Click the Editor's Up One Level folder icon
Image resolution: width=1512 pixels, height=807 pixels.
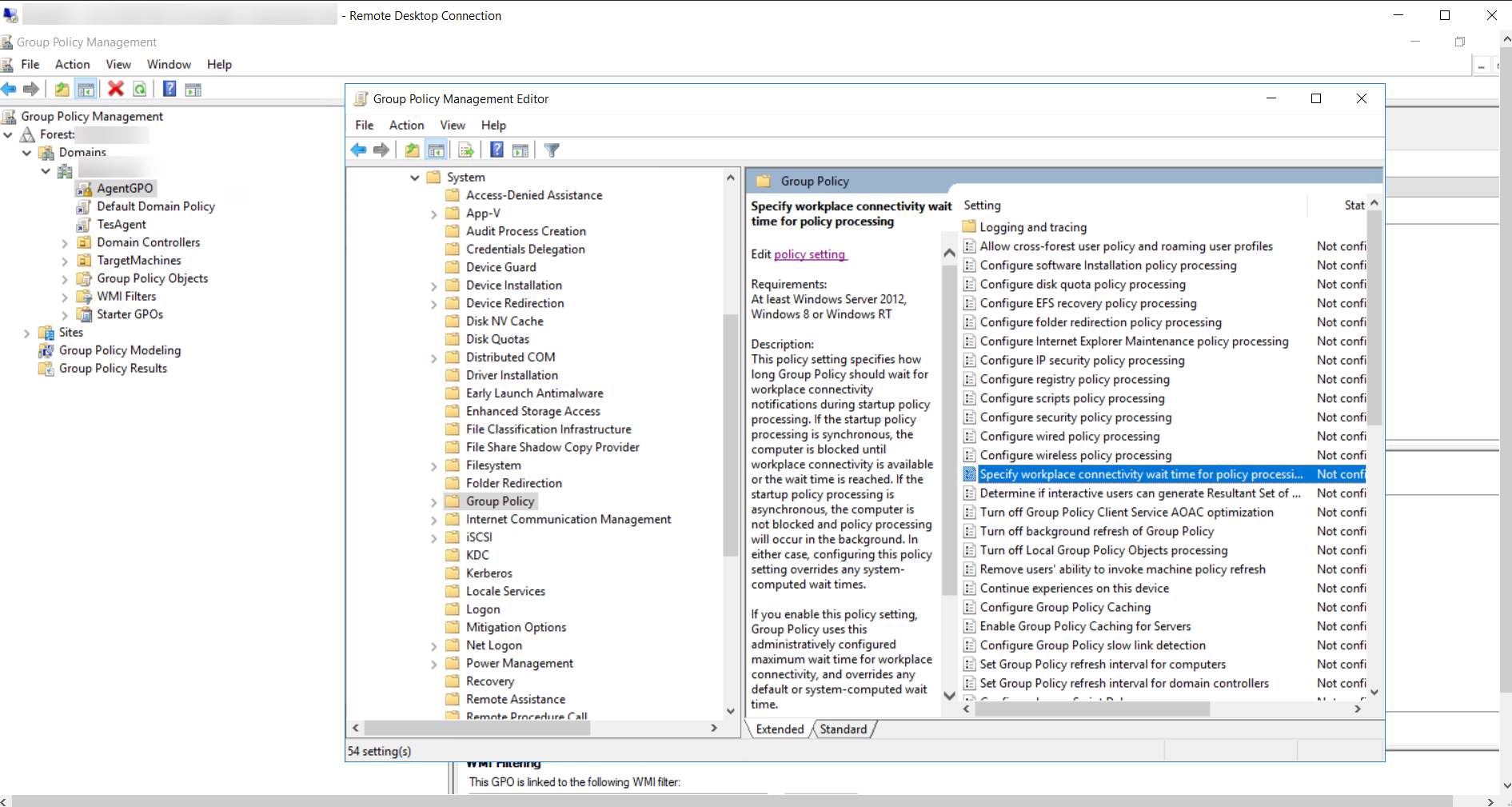point(412,150)
